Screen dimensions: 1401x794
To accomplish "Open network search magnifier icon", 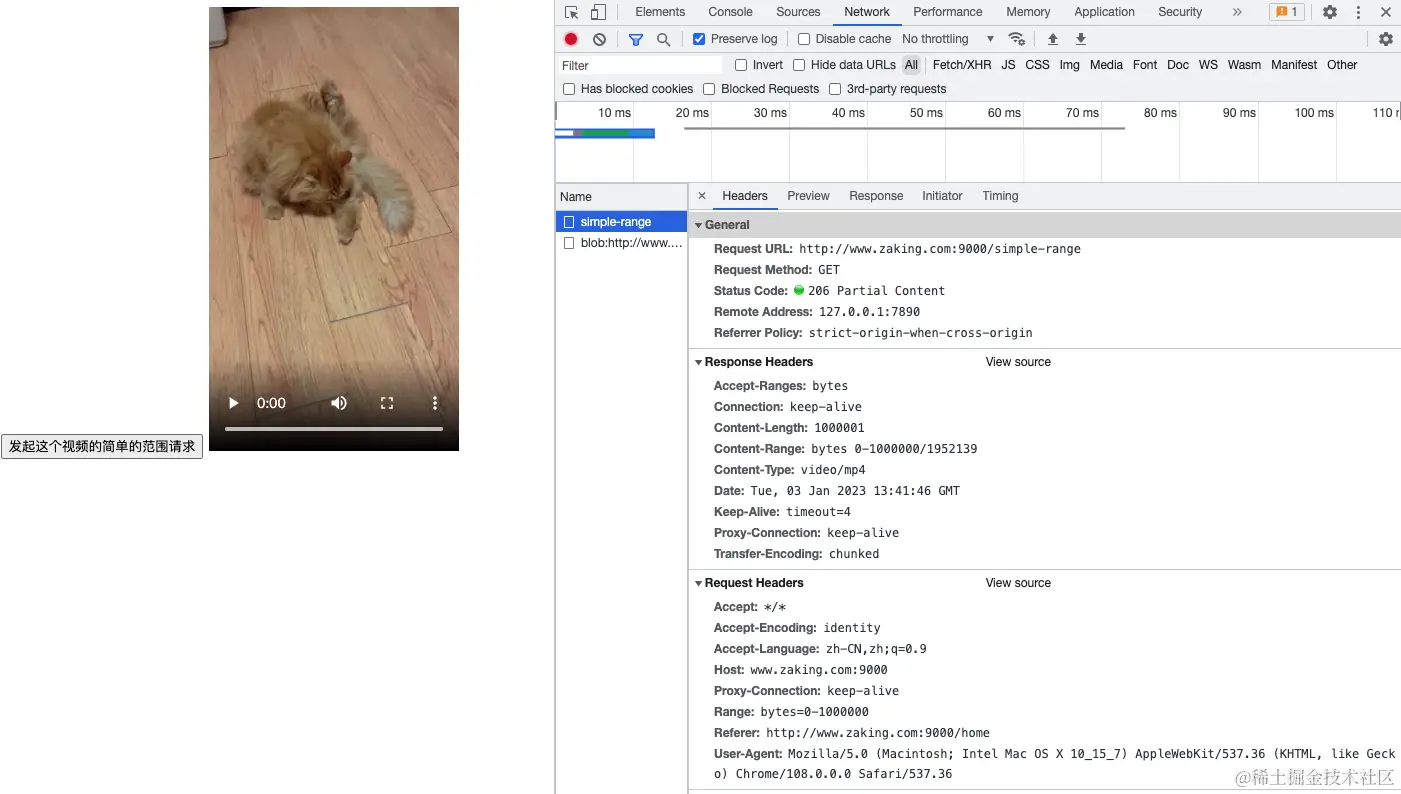I will (x=663, y=39).
